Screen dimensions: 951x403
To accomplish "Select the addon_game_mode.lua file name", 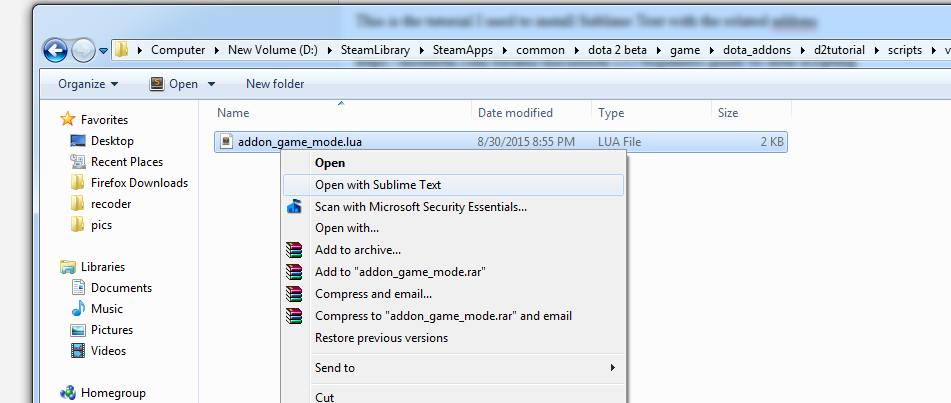I will [300, 143].
